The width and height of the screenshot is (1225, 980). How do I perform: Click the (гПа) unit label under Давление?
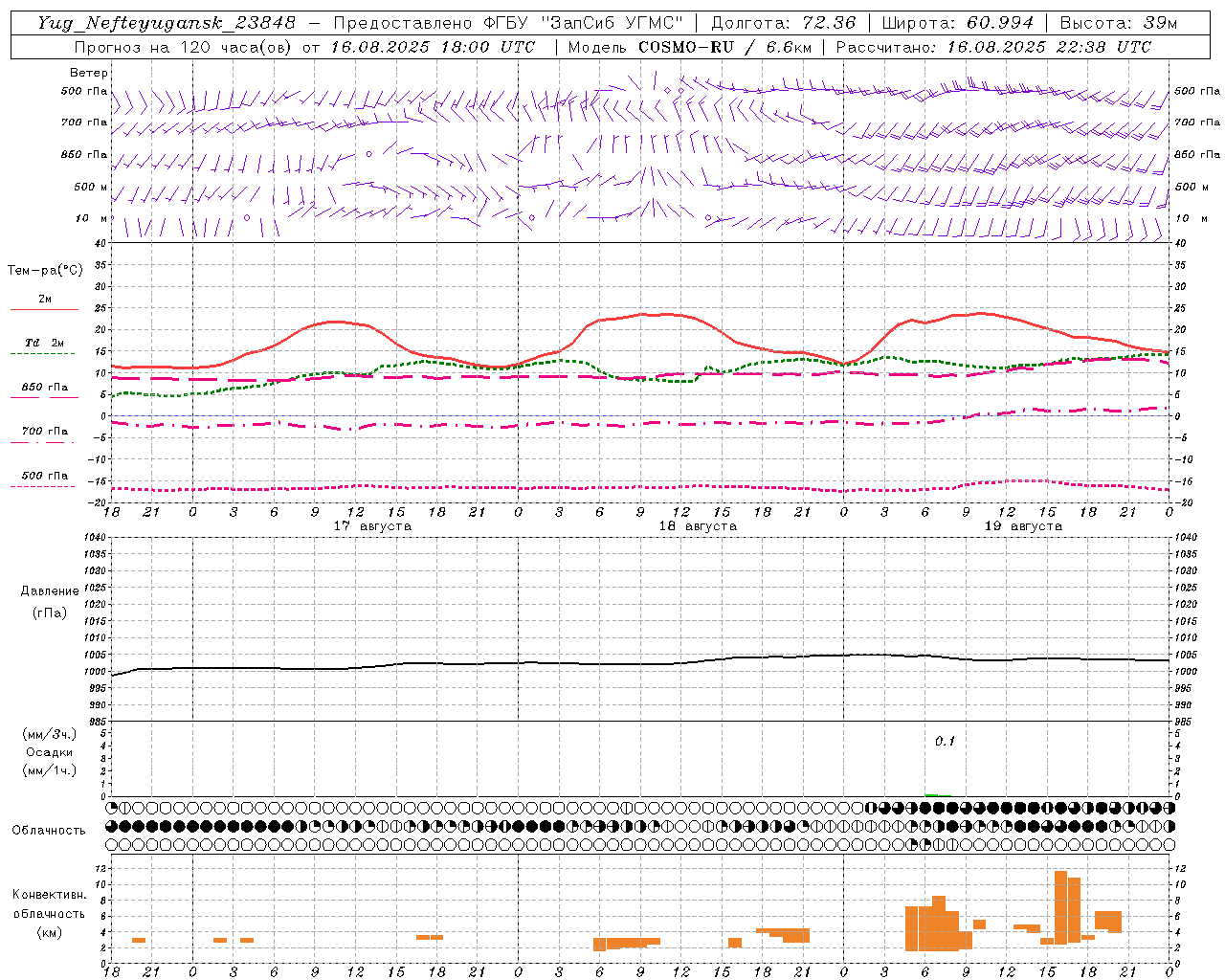(x=50, y=612)
